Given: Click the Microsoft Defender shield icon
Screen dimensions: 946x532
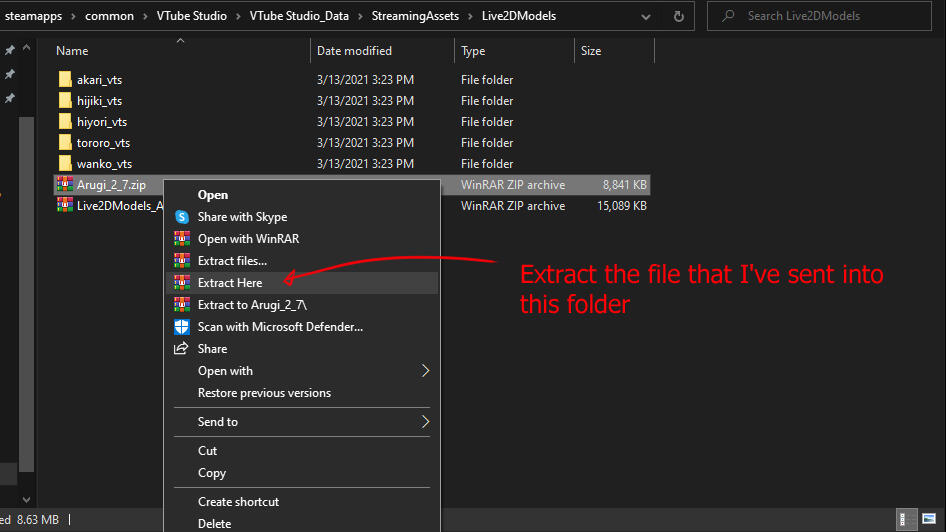Looking at the screenshot, I should pos(182,327).
